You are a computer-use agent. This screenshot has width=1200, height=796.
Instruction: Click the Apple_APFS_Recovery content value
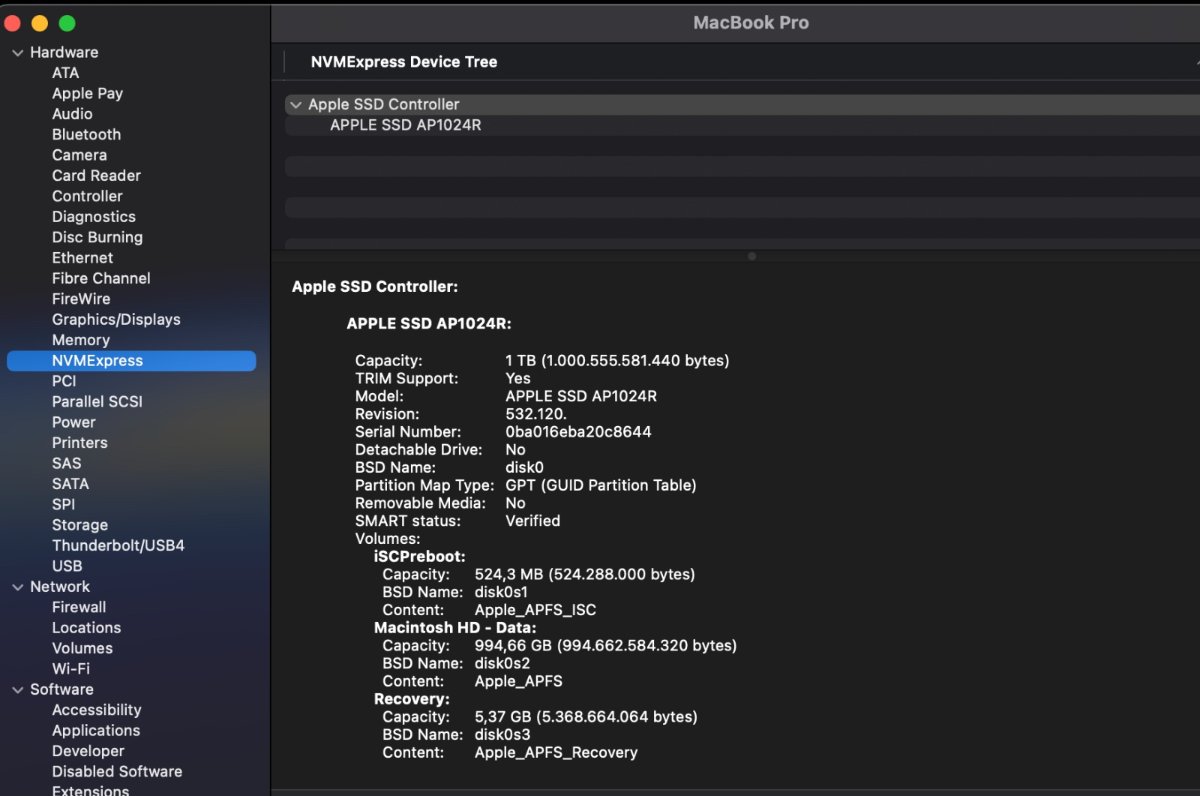click(556, 753)
